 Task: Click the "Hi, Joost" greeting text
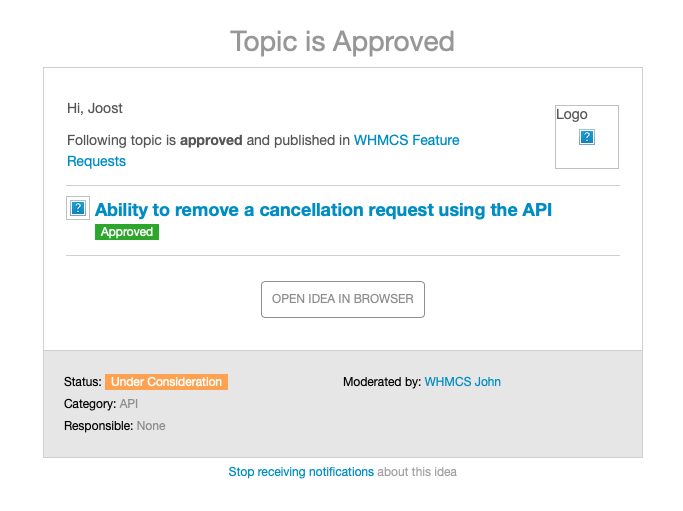pyautogui.click(x=95, y=108)
